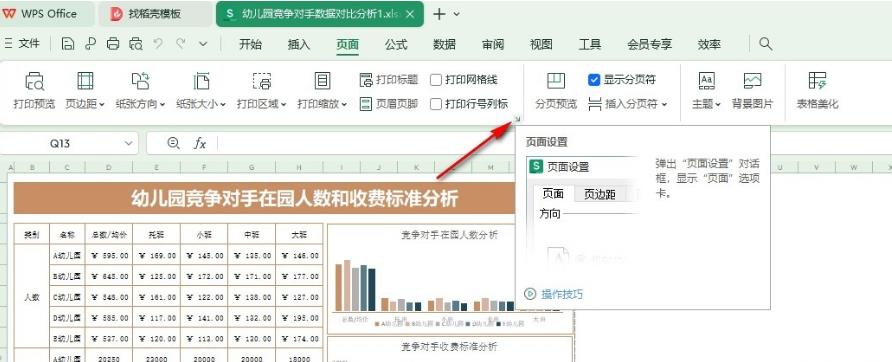The height and width of the screenshot is (362, 892).
Task: Click the 操作技巧 link in tooltip
Action: pyautogui.click(x=562, y=294)
